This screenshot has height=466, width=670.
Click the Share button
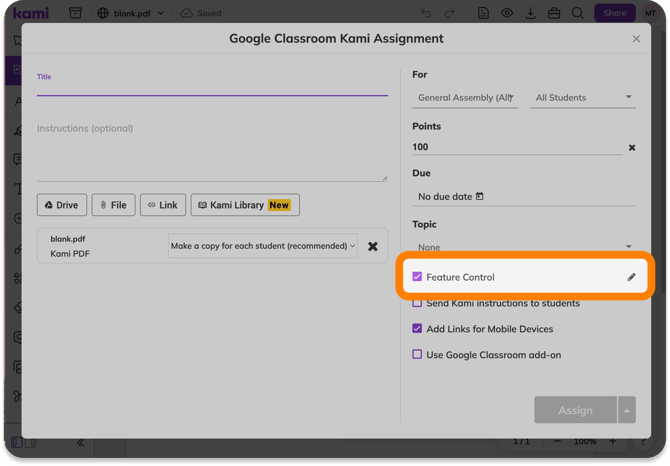pos(615,13)
